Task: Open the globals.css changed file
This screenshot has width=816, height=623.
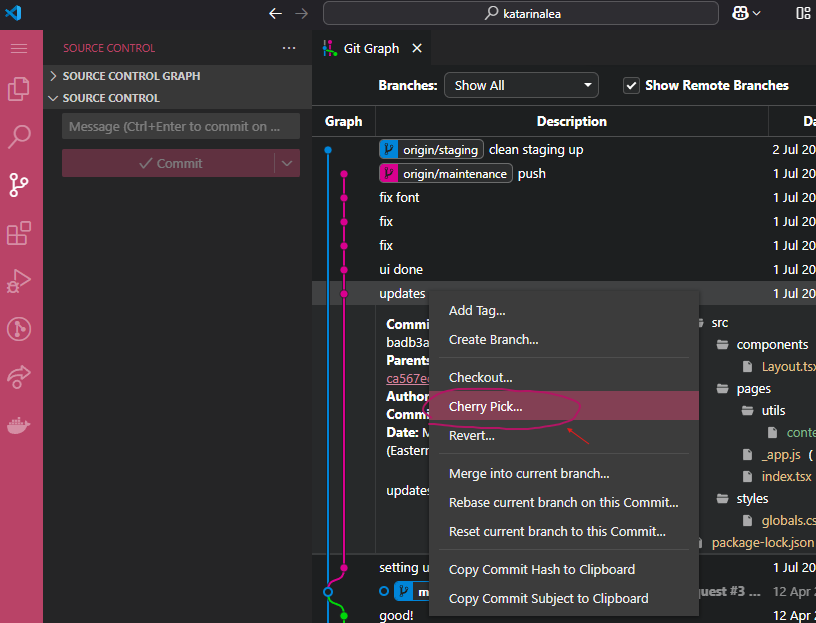Action: click(x=788, y=520)
